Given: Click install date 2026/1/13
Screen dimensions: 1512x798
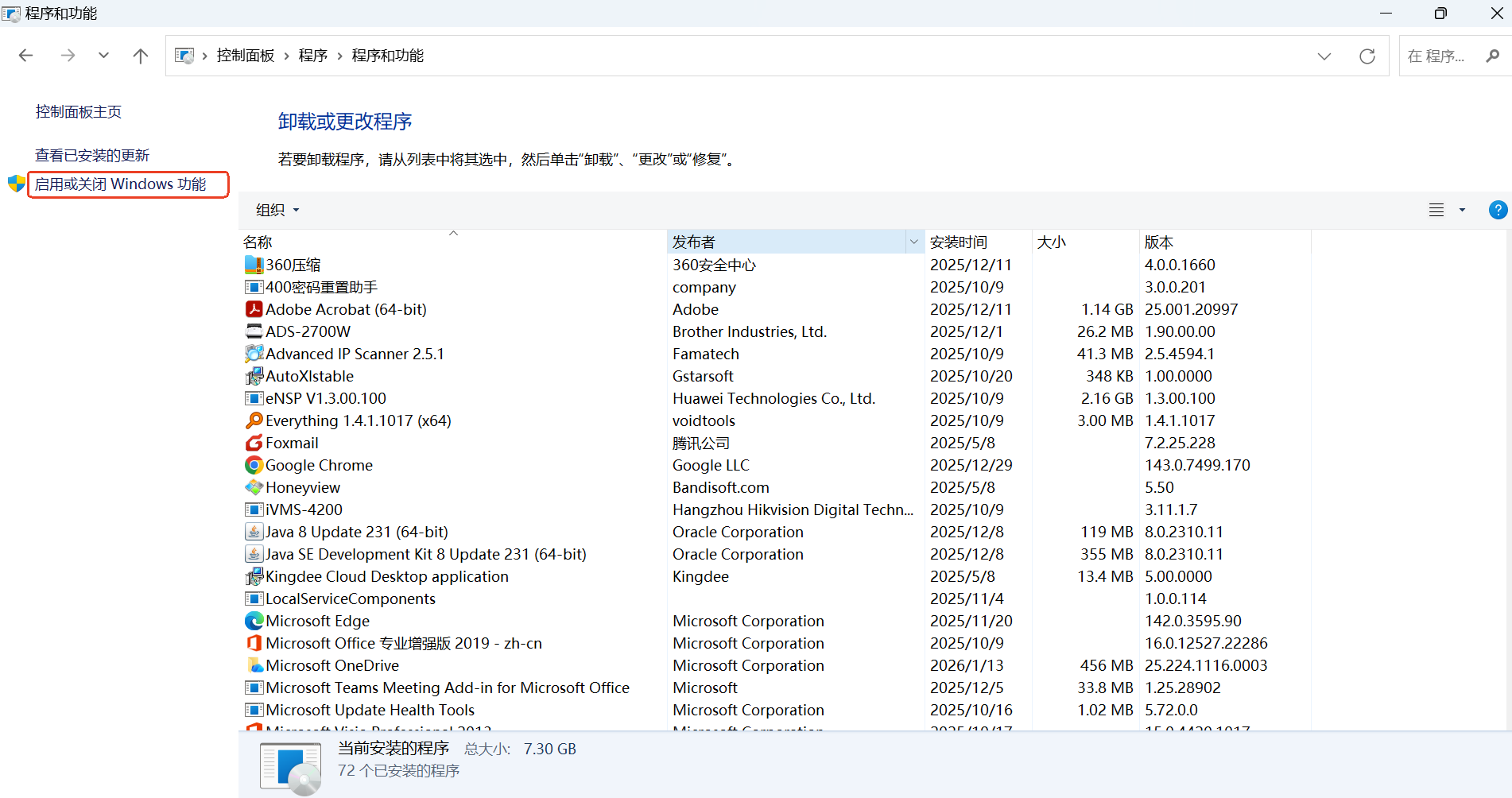Looking at the screenshot, I should coord(967,665).
